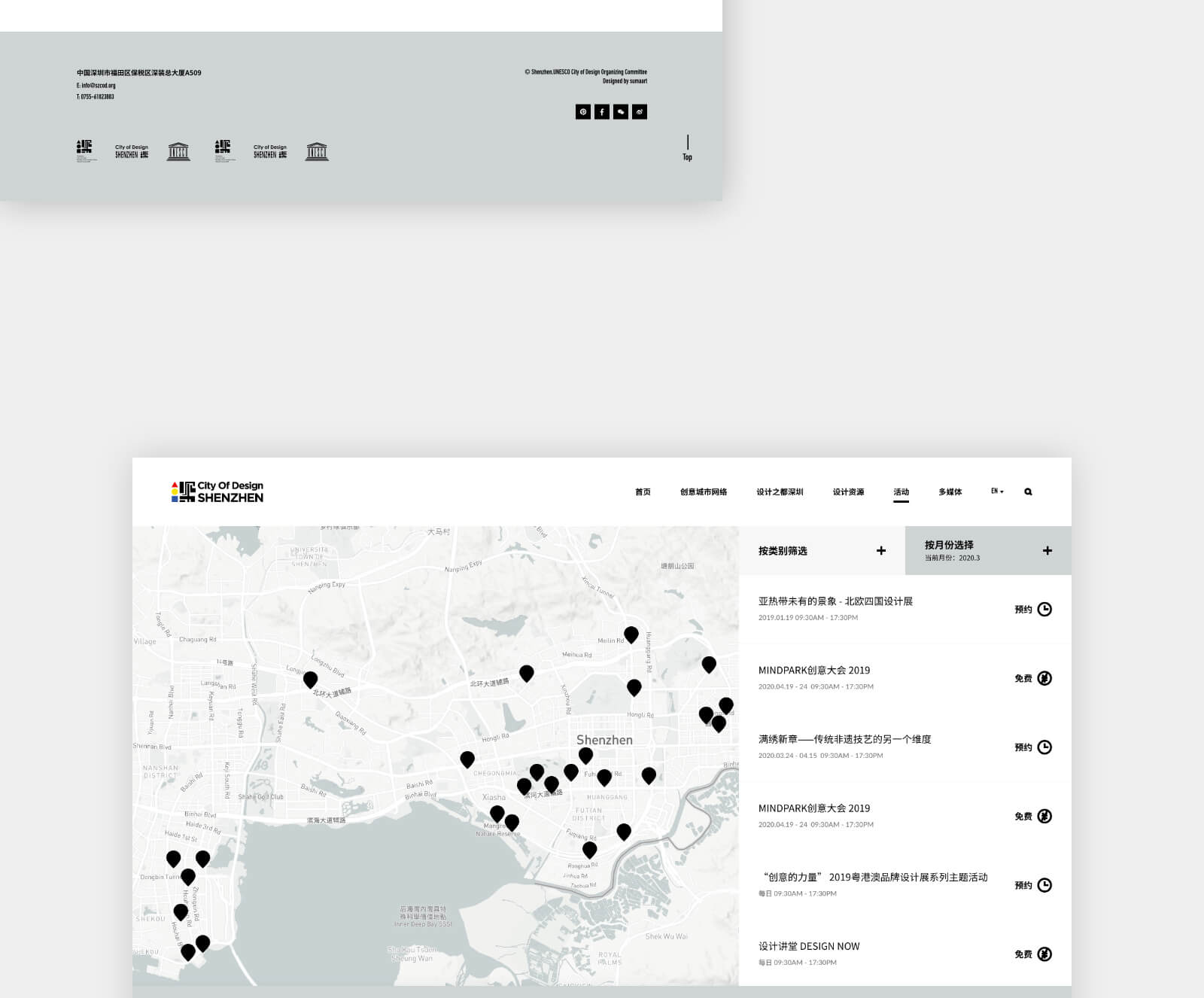Click the WeChat icon in footer
The width and height of the screenshot is (1204, 998).
pos(621,112)
